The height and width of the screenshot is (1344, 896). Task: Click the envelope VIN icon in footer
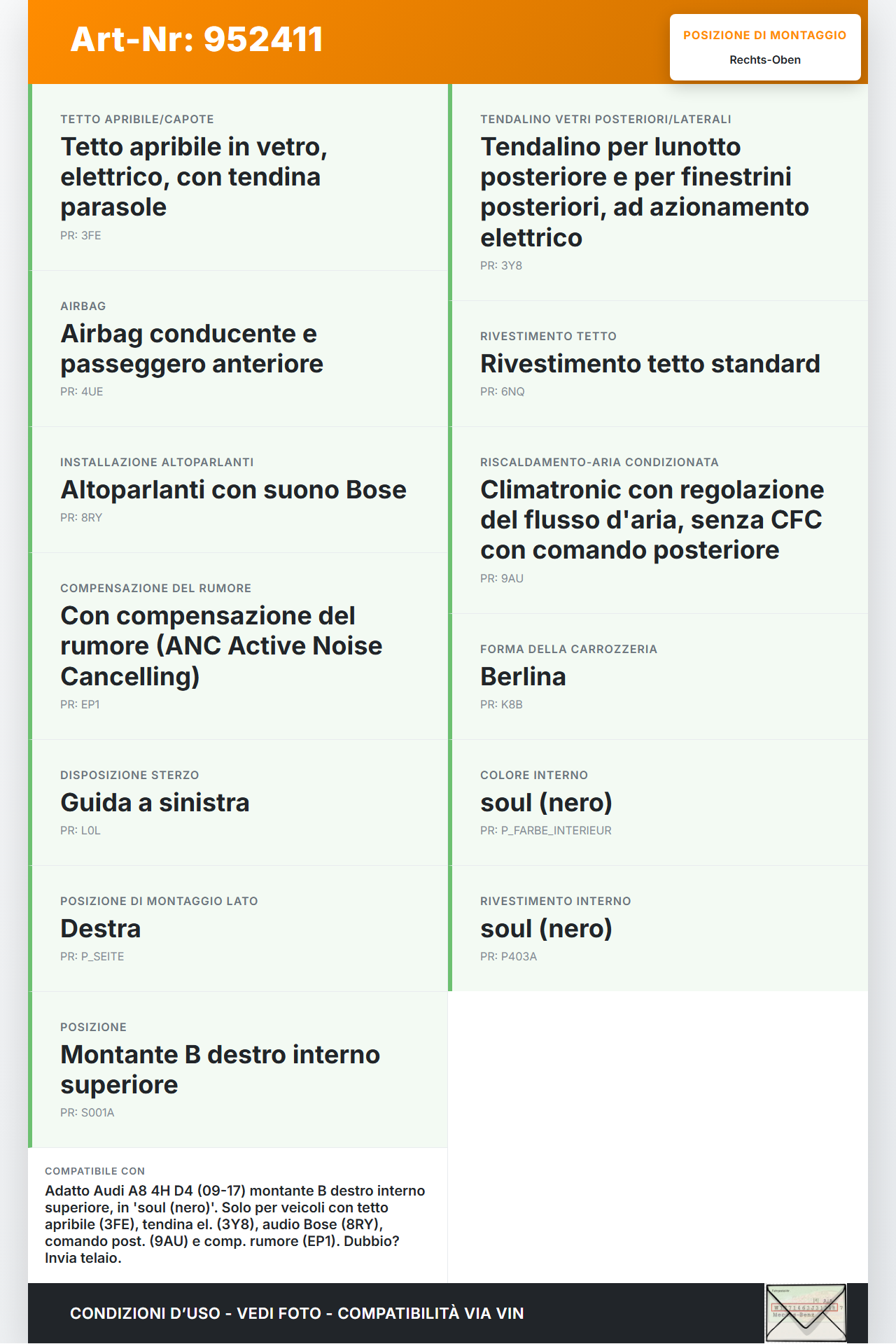(806, 1312)
